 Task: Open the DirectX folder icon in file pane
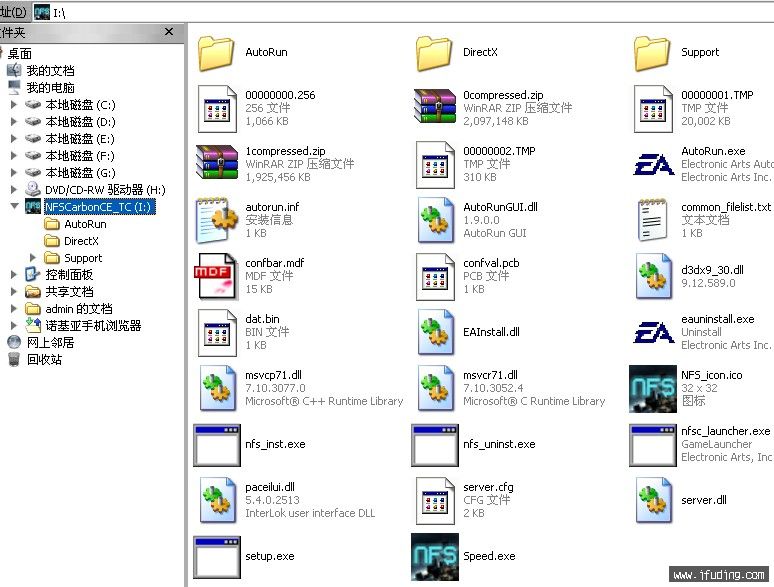tap(434, 53)
